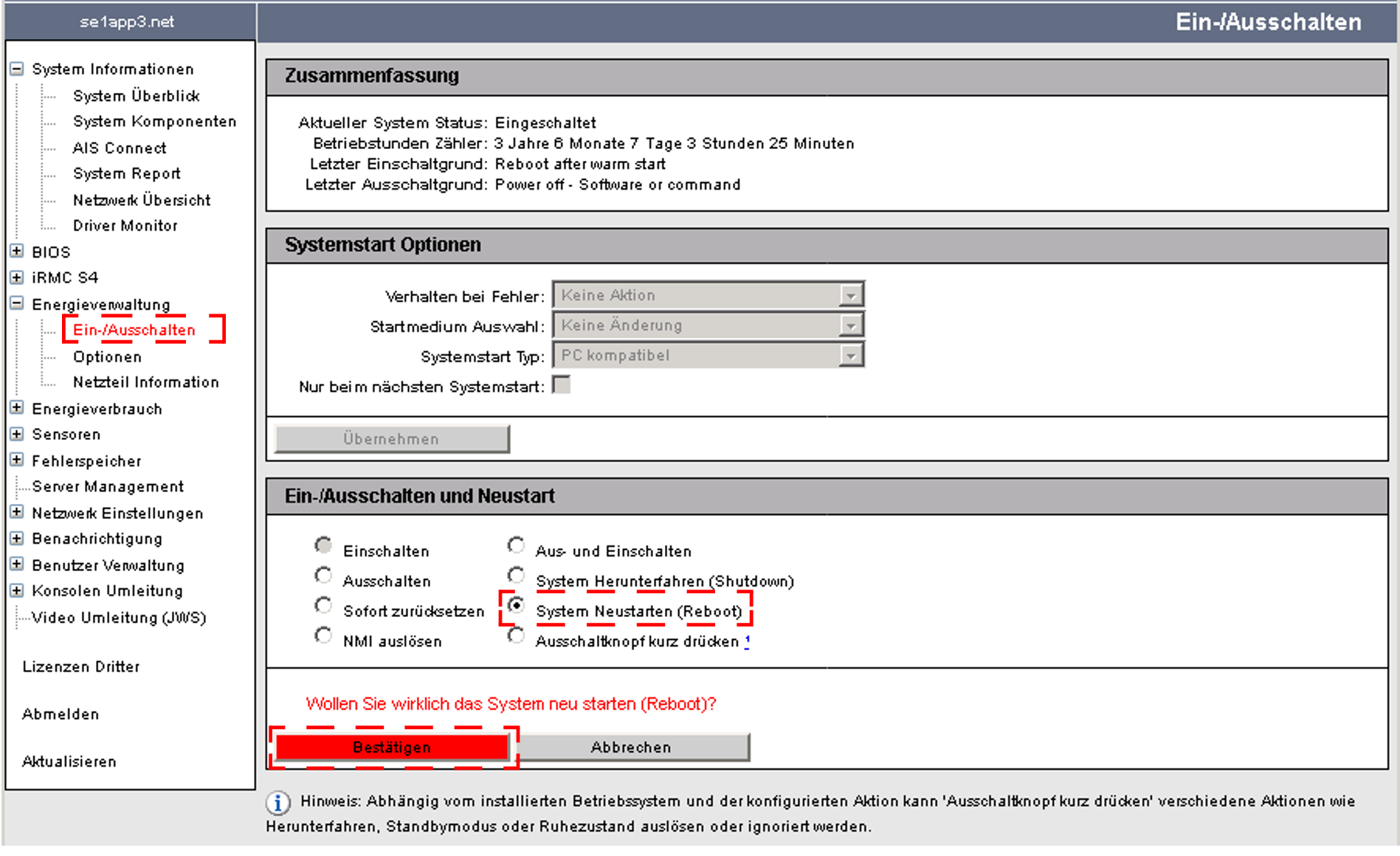Select Sofort zurücksetzen radio button
1400x856 pixels.
[x=323, y=605]
